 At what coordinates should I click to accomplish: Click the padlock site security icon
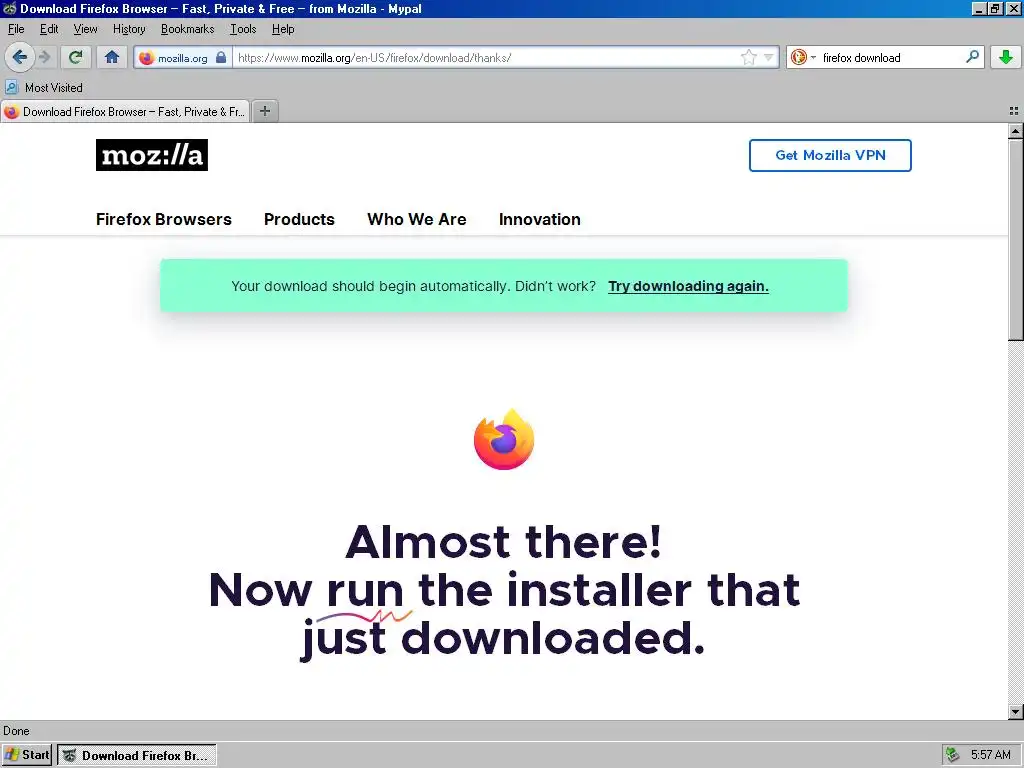point(221,57)
